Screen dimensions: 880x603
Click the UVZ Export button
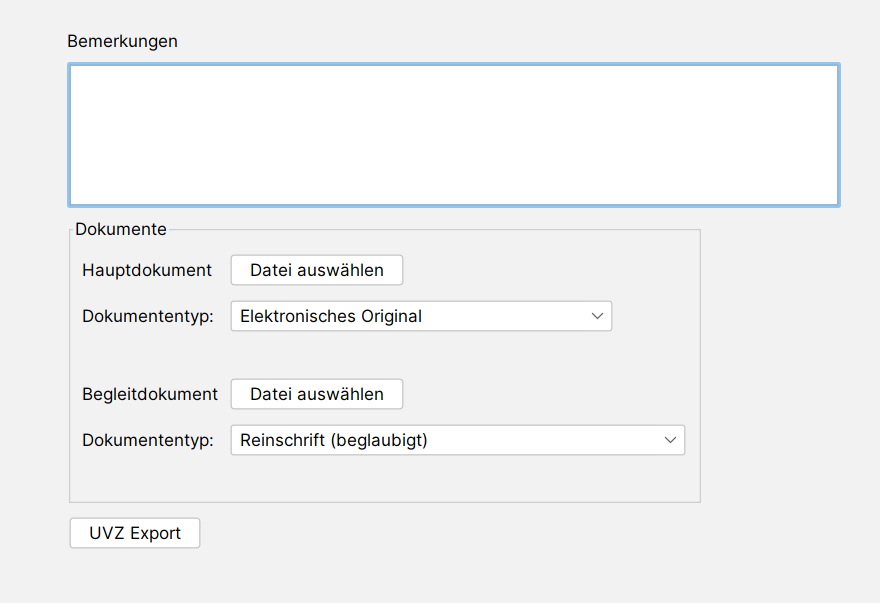point(135,533)
